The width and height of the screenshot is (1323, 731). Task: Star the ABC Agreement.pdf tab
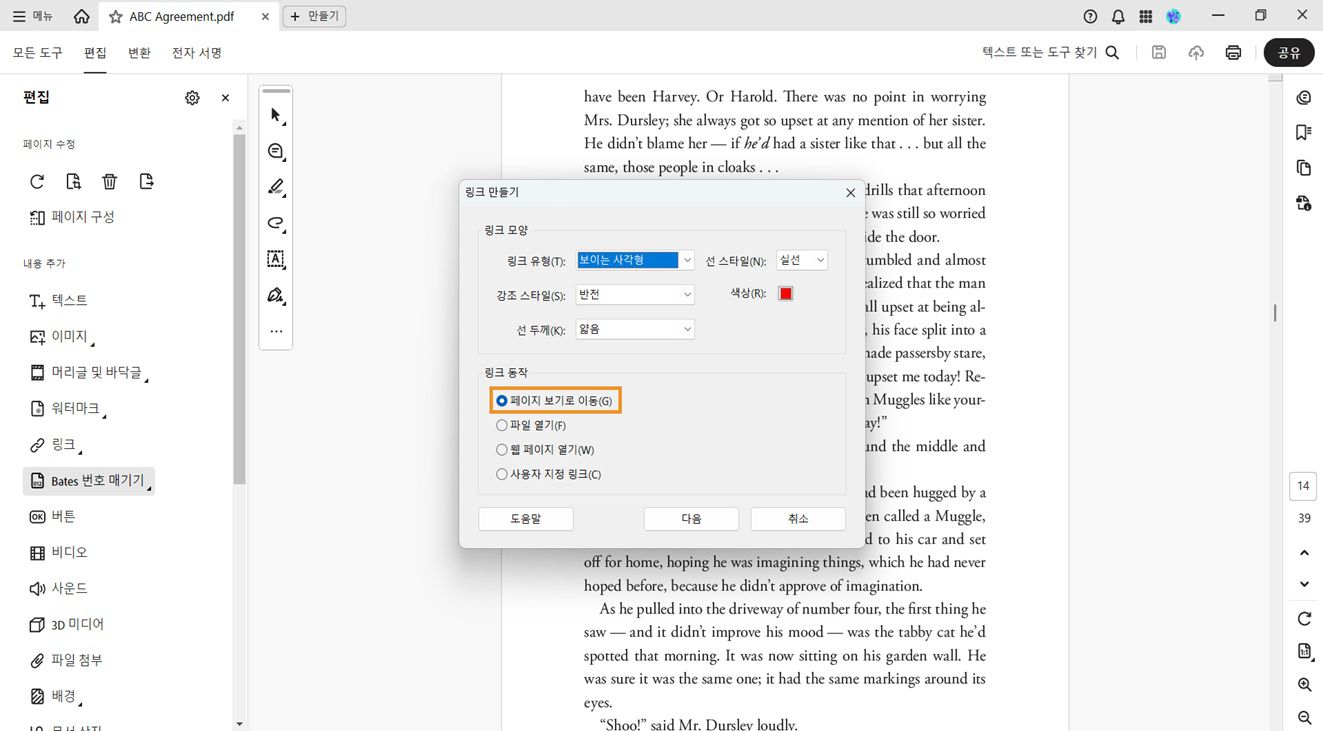pyautogui.click(x=116, y=17)
